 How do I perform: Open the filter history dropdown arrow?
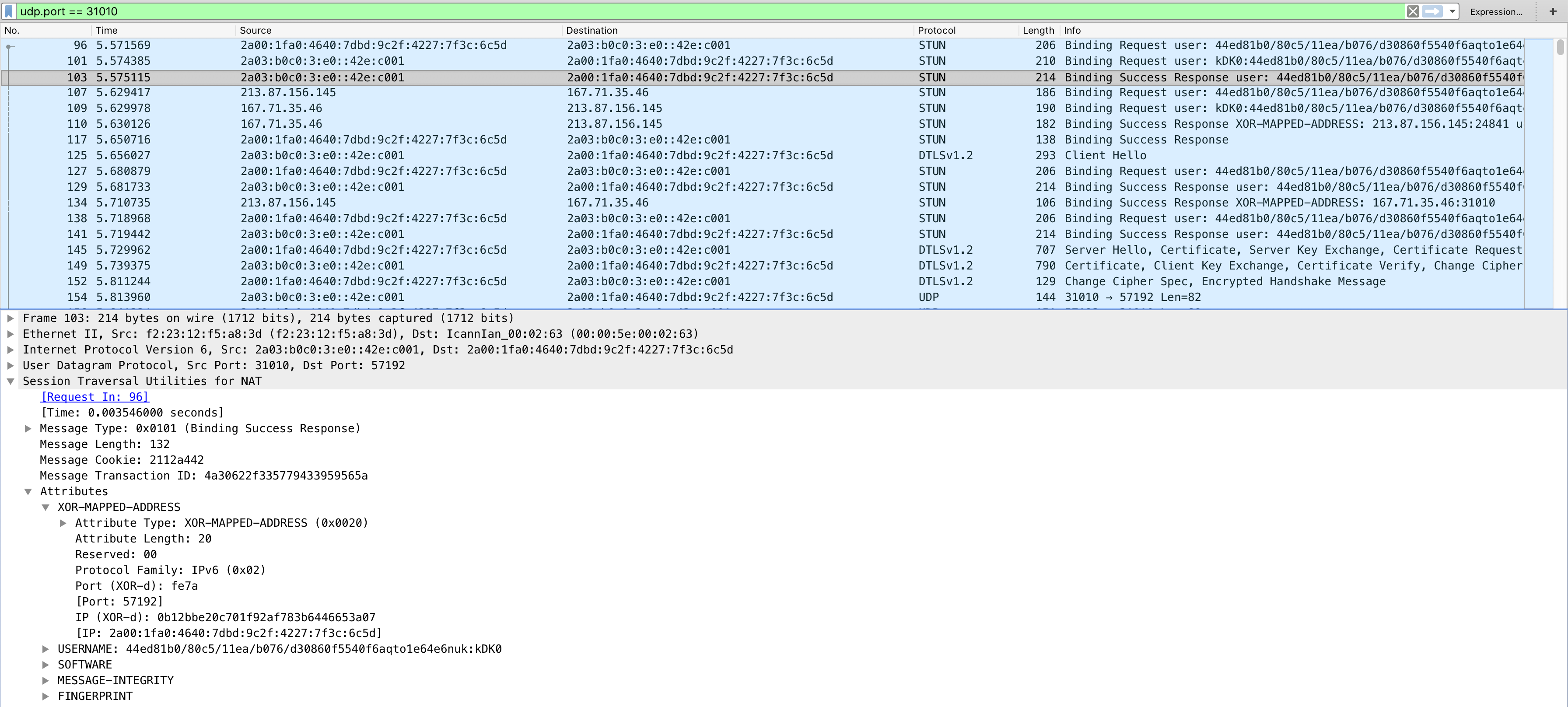1452,11
